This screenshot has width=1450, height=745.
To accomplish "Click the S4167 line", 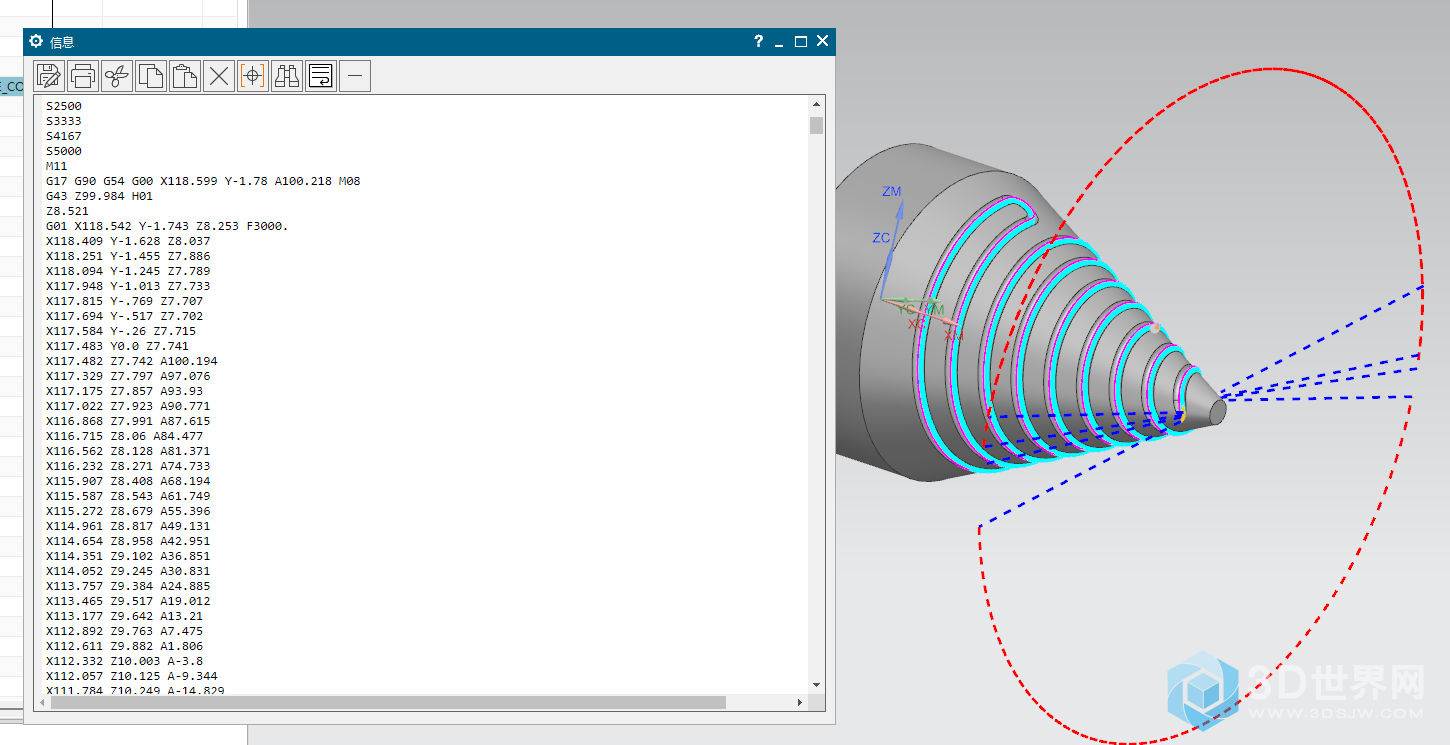I will click(64, 136).
